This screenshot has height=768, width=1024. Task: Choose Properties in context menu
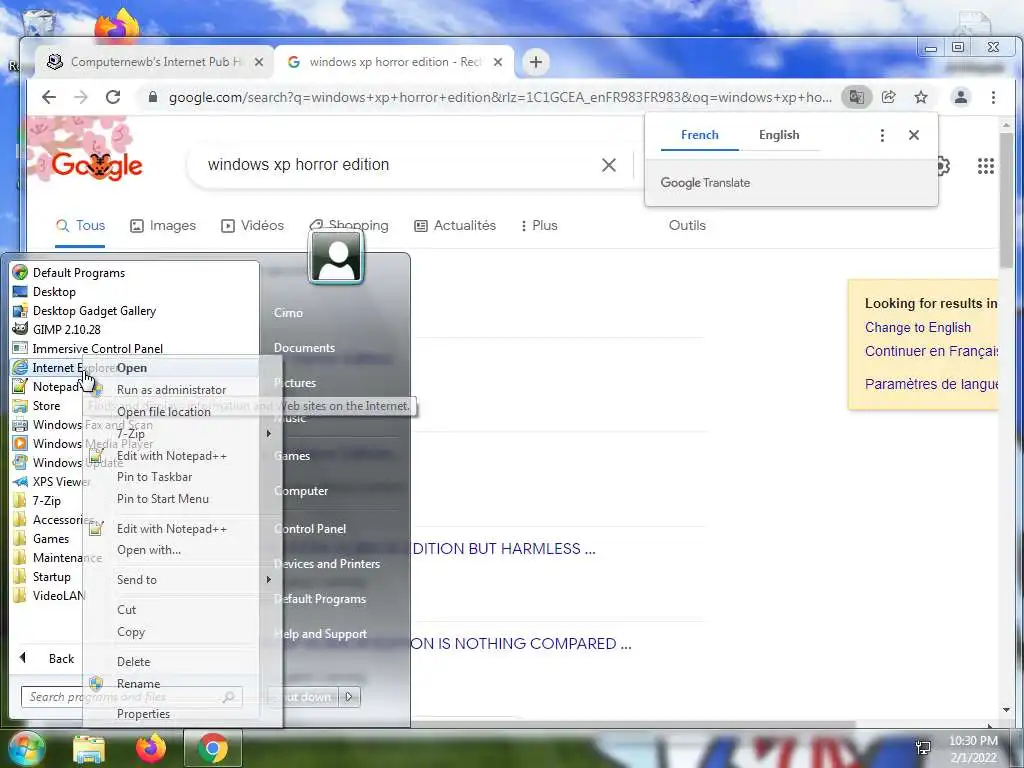point(183,714)
